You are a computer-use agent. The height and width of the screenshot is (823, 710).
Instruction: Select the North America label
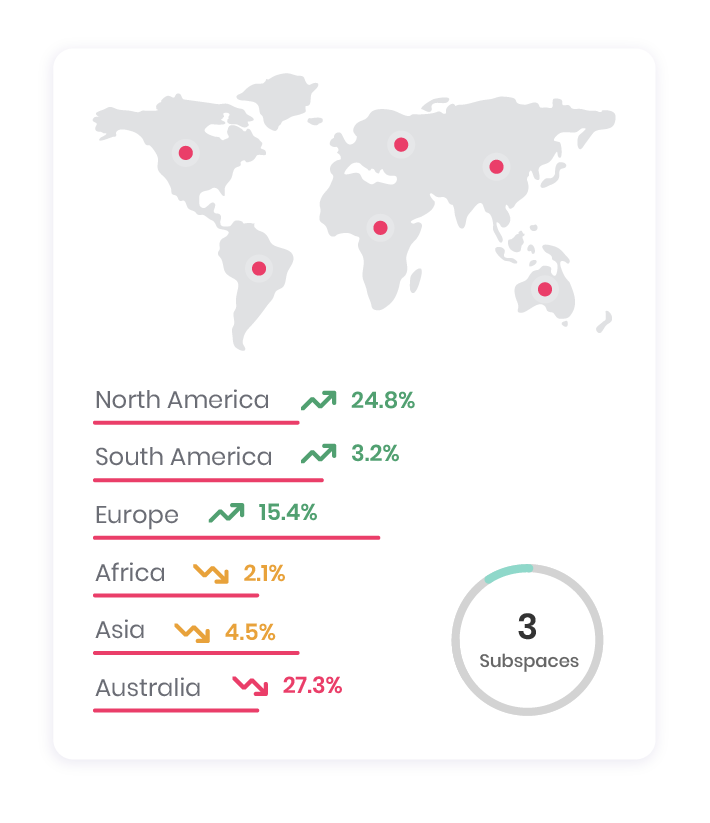(x=182, y=401)
